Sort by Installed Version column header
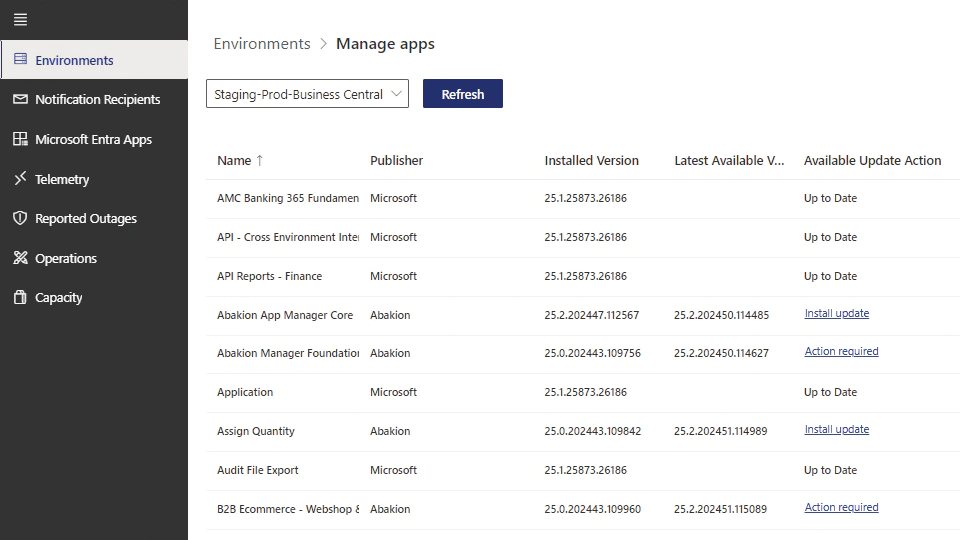This screenshot has width=960, height=540. [591, 160]
